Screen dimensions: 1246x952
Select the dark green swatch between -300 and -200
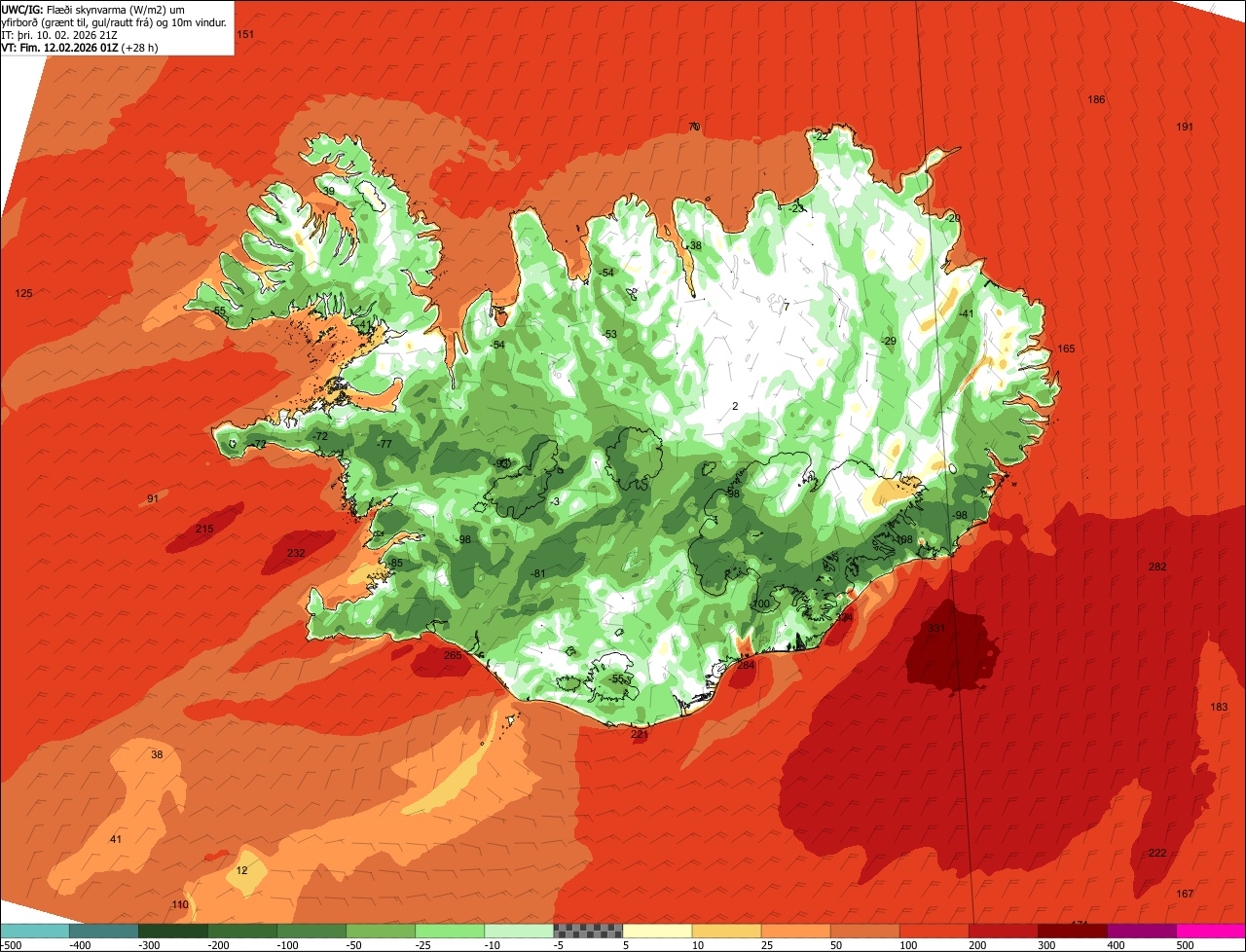click(x=173, y=931)
